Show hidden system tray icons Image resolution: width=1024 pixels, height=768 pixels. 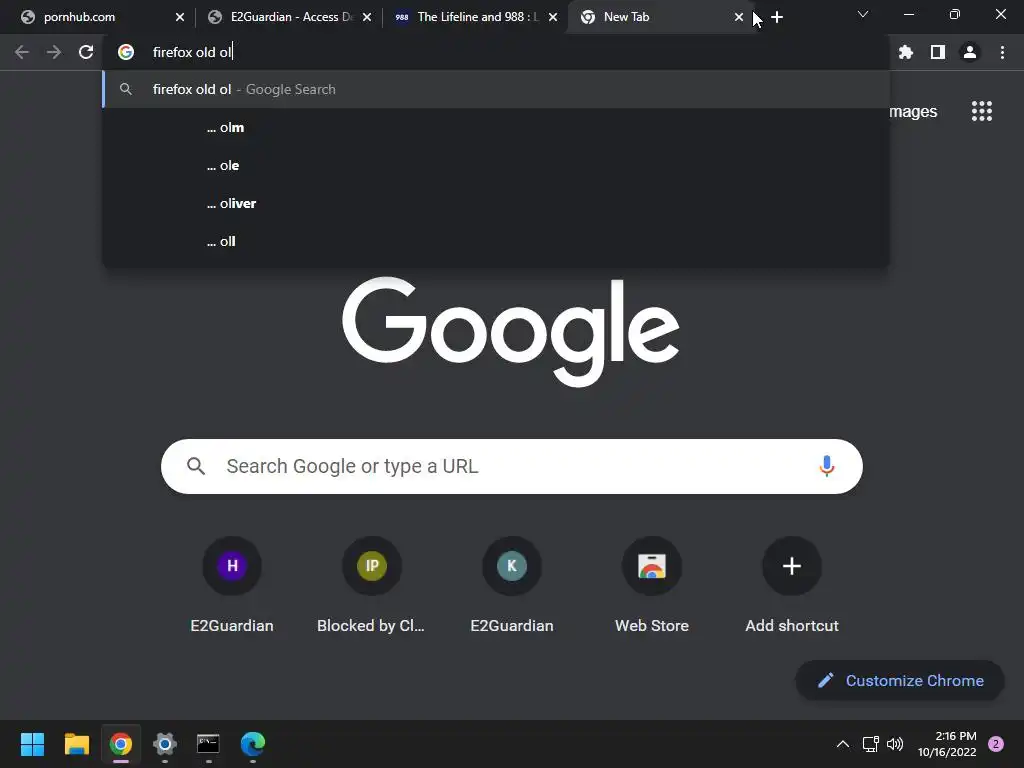(843, 744)
